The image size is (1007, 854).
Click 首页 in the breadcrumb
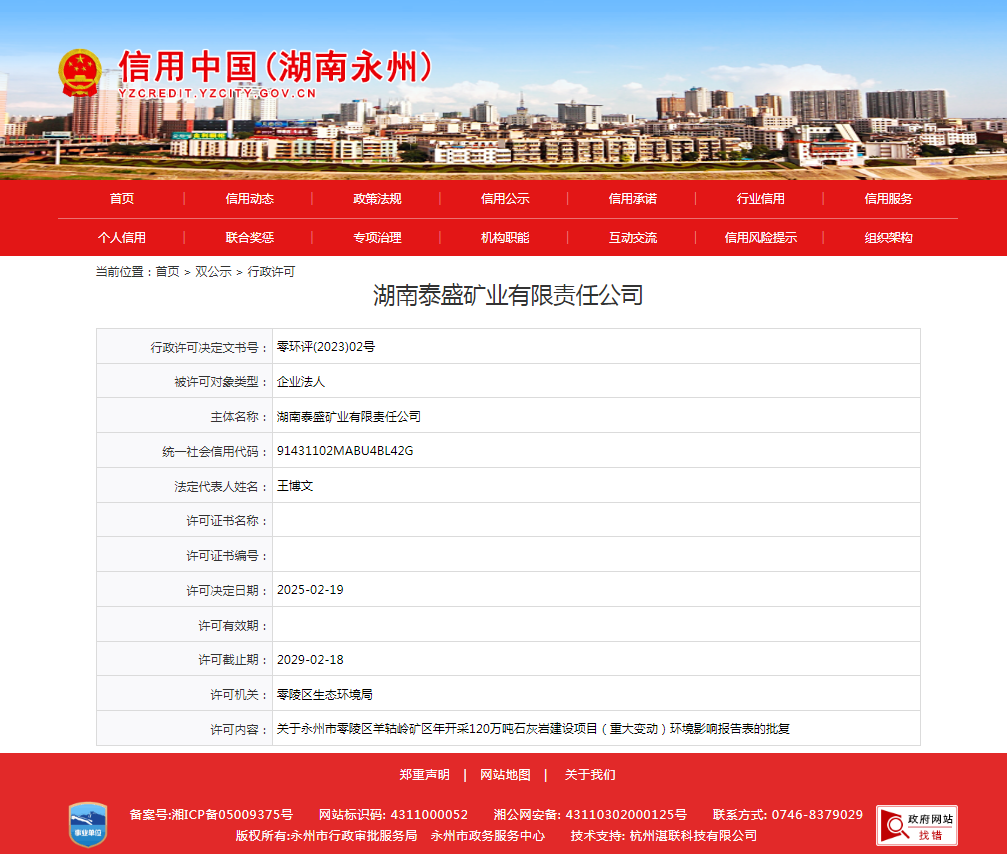pyautogui.click(x=168, y=272)
